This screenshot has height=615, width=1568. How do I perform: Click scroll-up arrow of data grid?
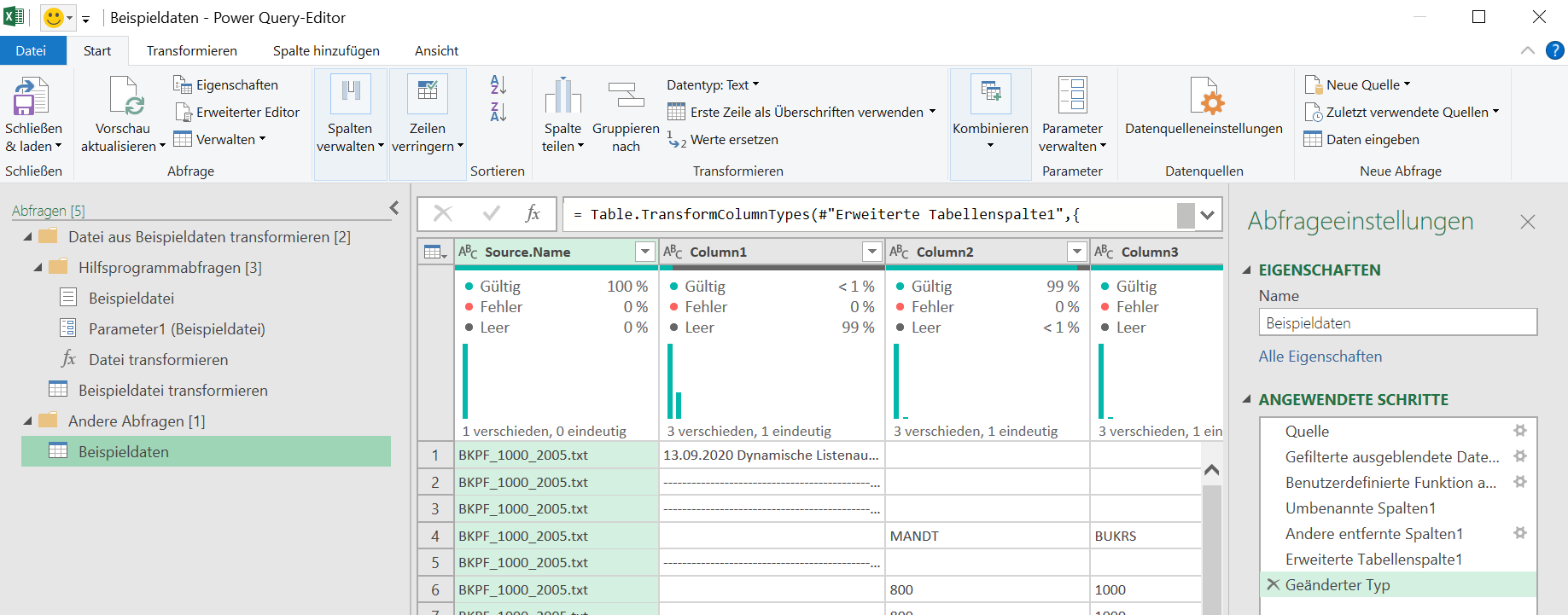pyautogui.click(x=1211, y=469)
